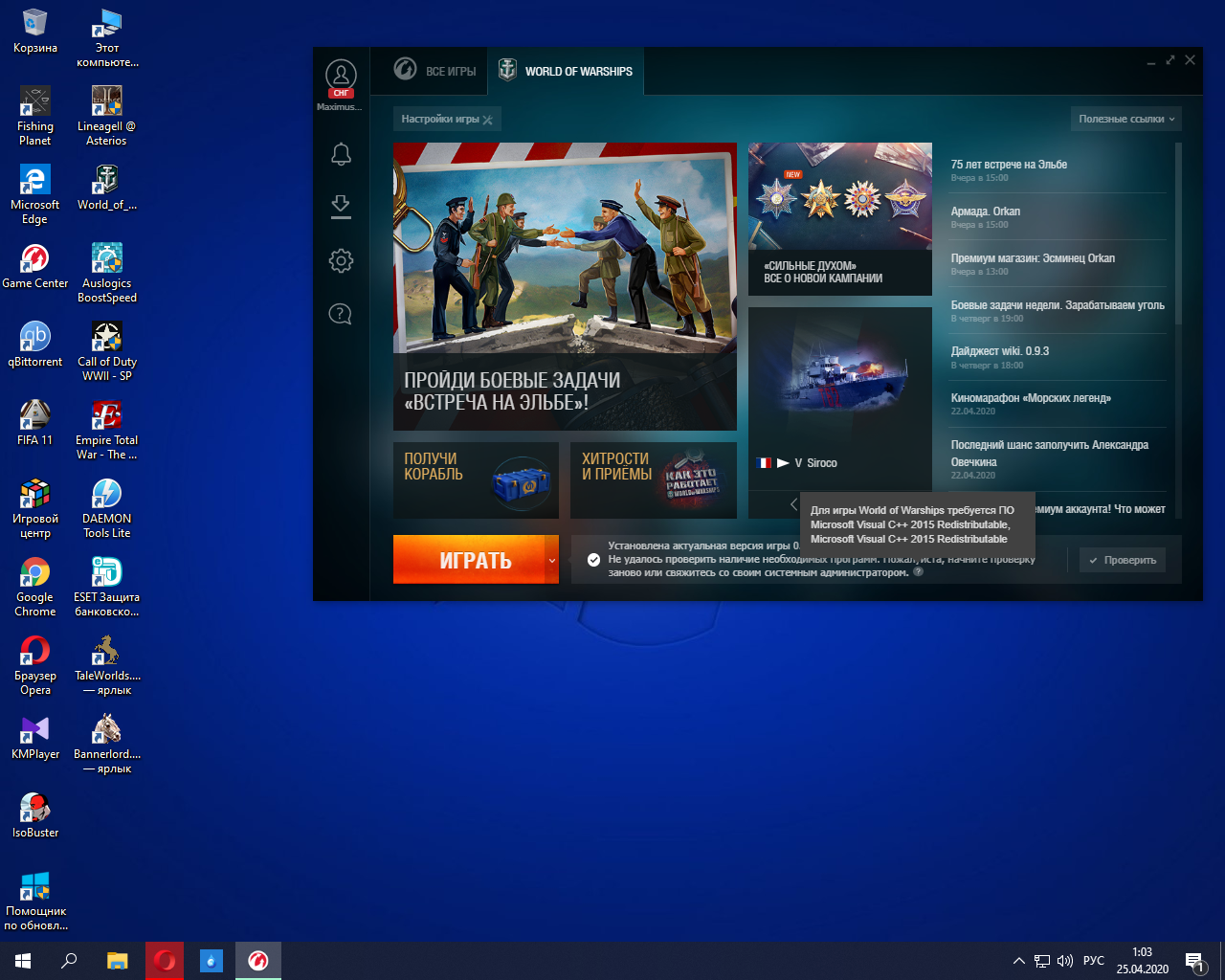Image resolution: width=1225 pixels, height=980 pixels.
Task: Open Хитрости и приёмы promo tile
Action: tap(654, 479)
